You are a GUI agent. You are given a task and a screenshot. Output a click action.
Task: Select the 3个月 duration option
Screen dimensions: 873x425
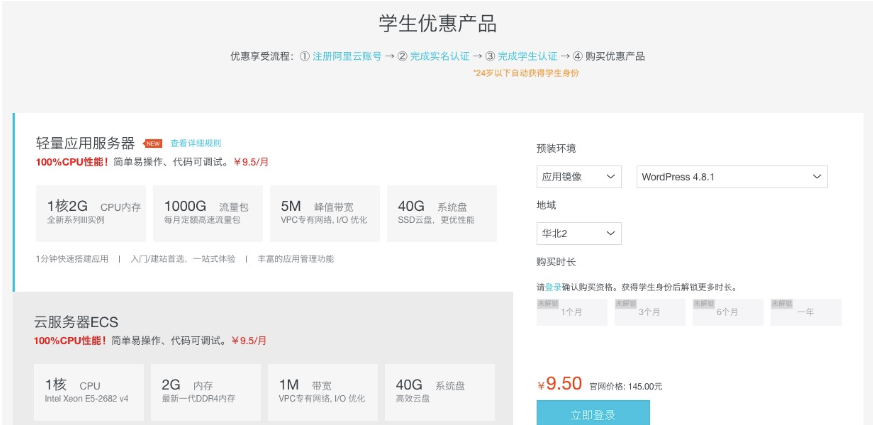(x=650, y=312)
